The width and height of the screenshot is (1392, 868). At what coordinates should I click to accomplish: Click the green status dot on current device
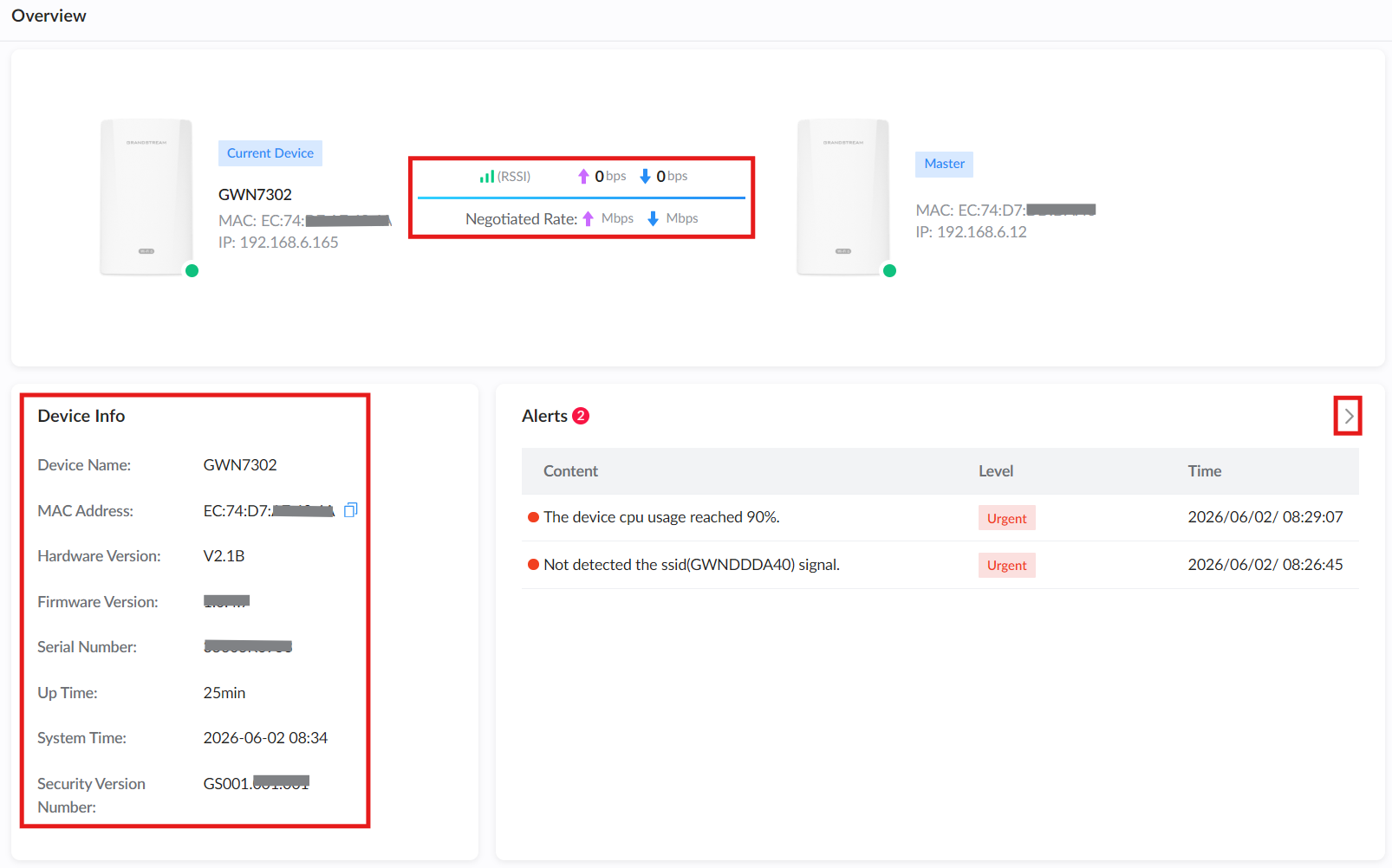click(x=192, y=270)
